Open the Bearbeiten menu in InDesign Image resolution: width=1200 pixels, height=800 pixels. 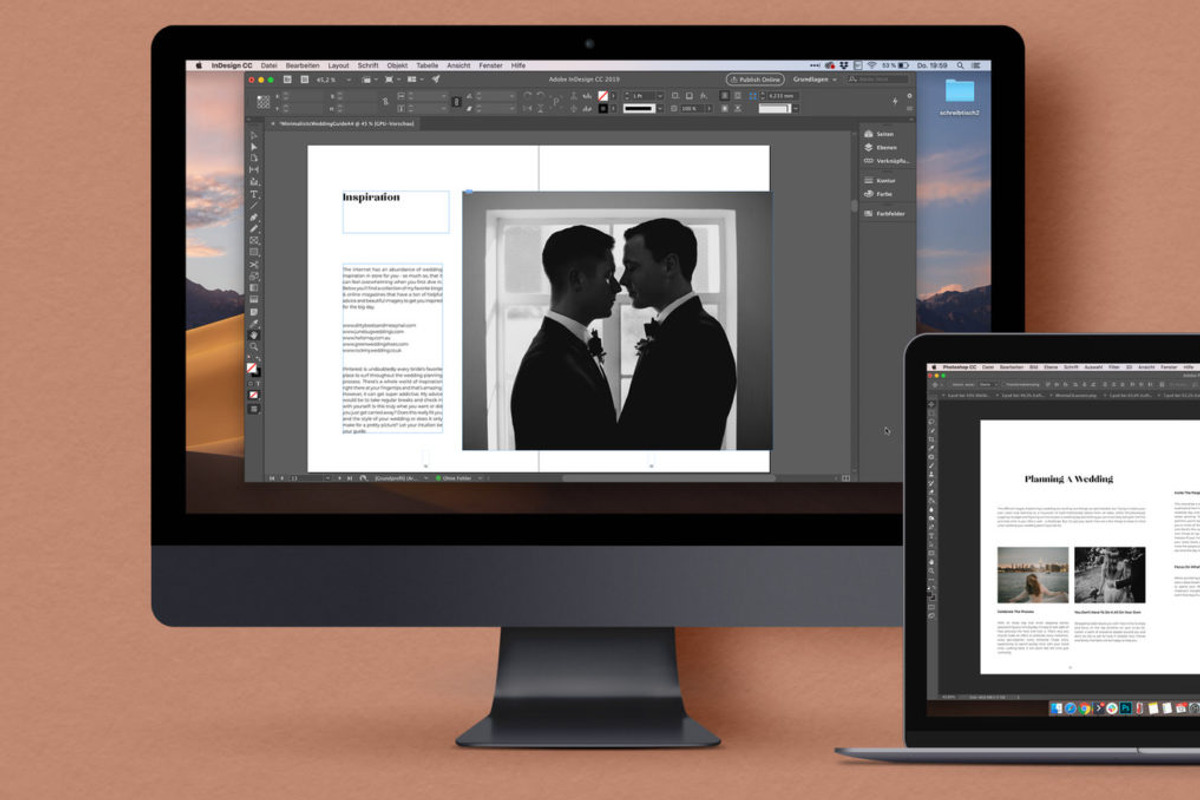coord(303,65)
